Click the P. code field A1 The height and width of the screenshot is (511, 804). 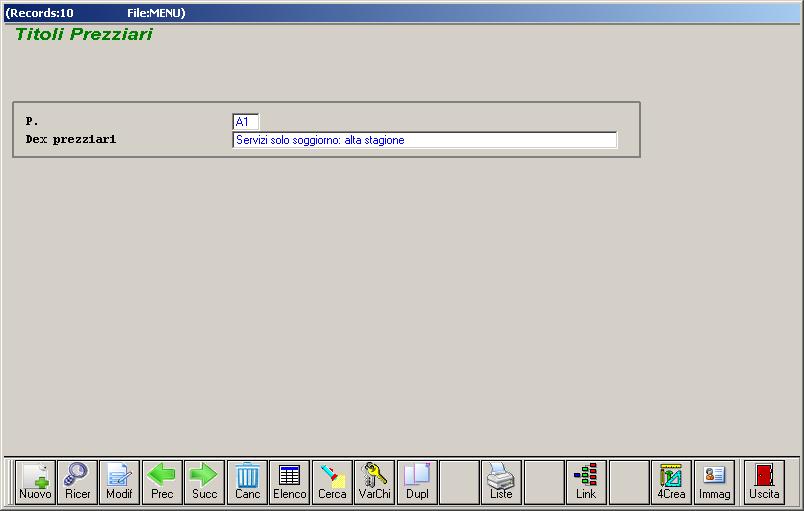click(x=246, y=121)
